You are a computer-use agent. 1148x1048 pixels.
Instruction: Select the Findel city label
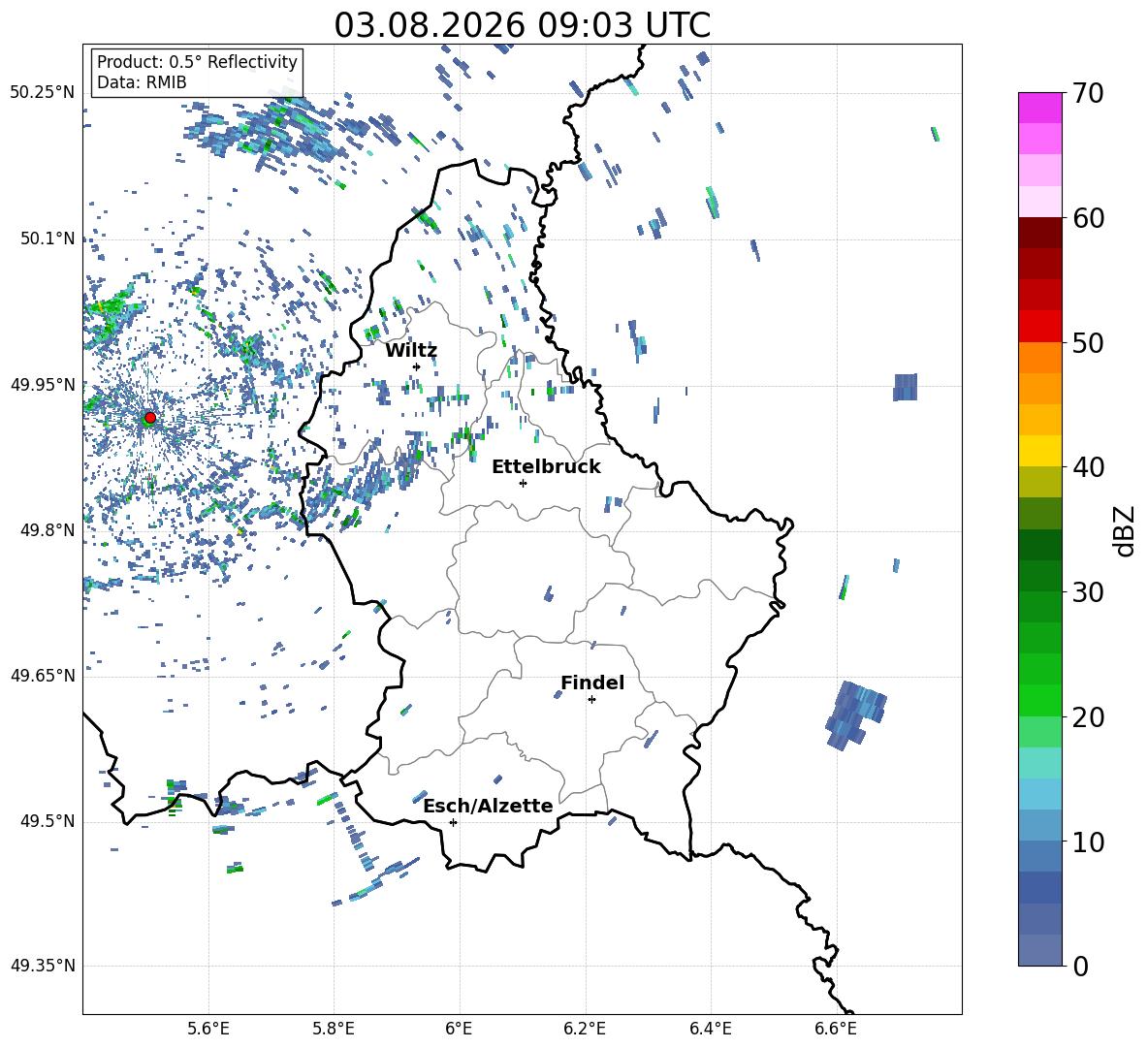click(592, 683)
